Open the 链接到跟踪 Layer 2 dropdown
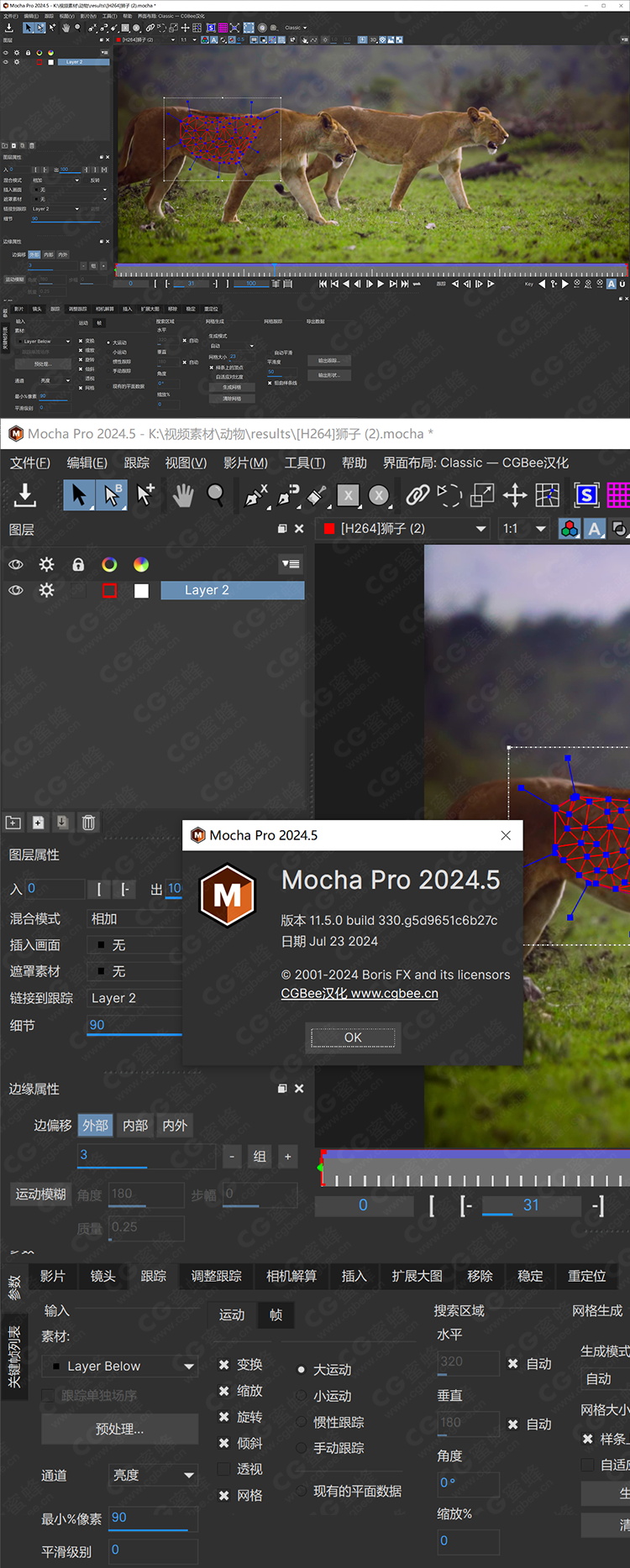Image resolution: width=630 pixels, height=1568 pixels. 134,998
